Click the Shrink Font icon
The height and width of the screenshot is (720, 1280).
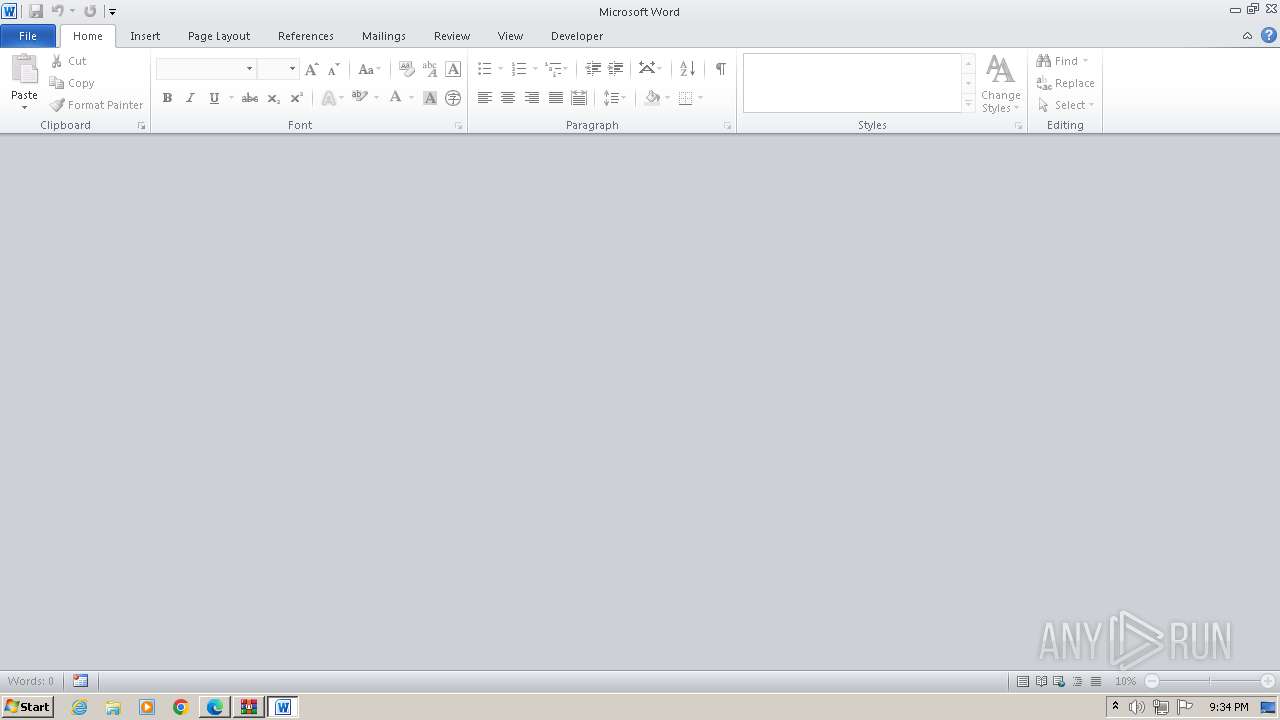[334, 69]
